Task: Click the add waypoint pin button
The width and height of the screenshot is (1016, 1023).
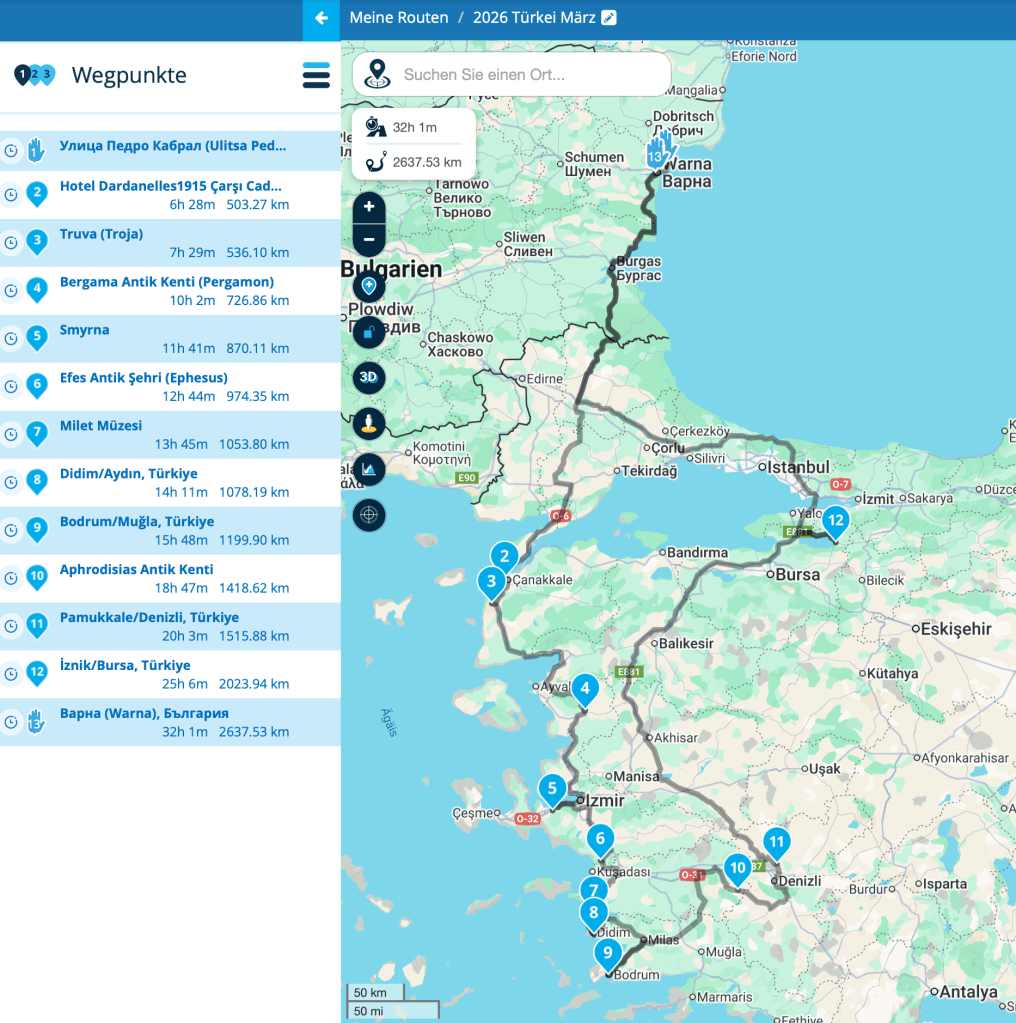Action: click(369, 286)
